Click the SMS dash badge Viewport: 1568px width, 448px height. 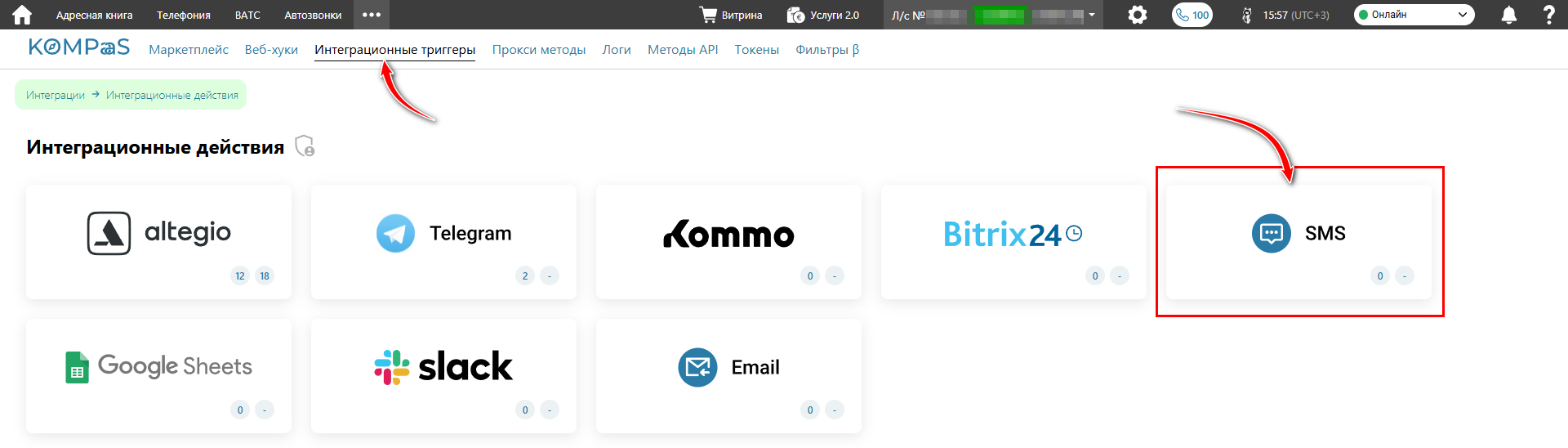click(1405, 276)
